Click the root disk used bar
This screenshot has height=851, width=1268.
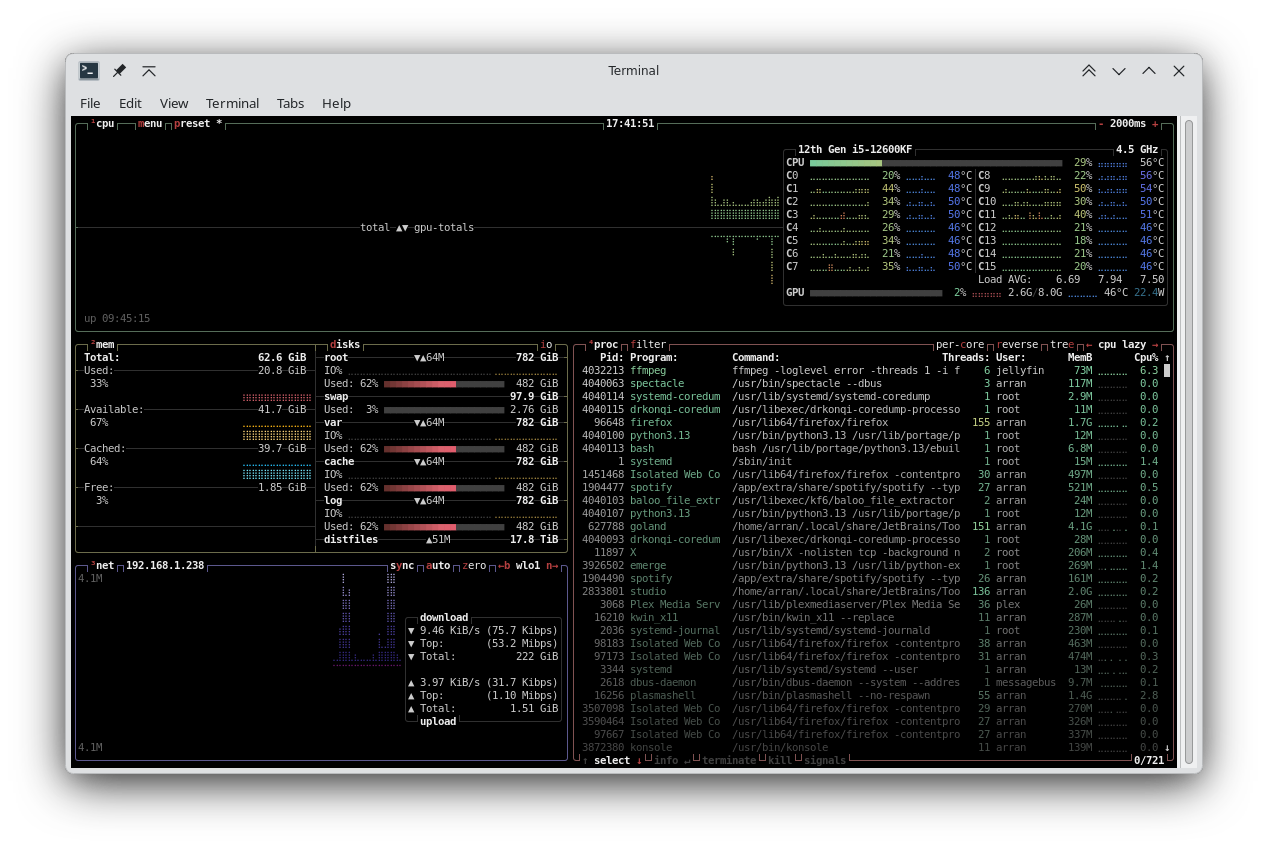tap(444, 384)
